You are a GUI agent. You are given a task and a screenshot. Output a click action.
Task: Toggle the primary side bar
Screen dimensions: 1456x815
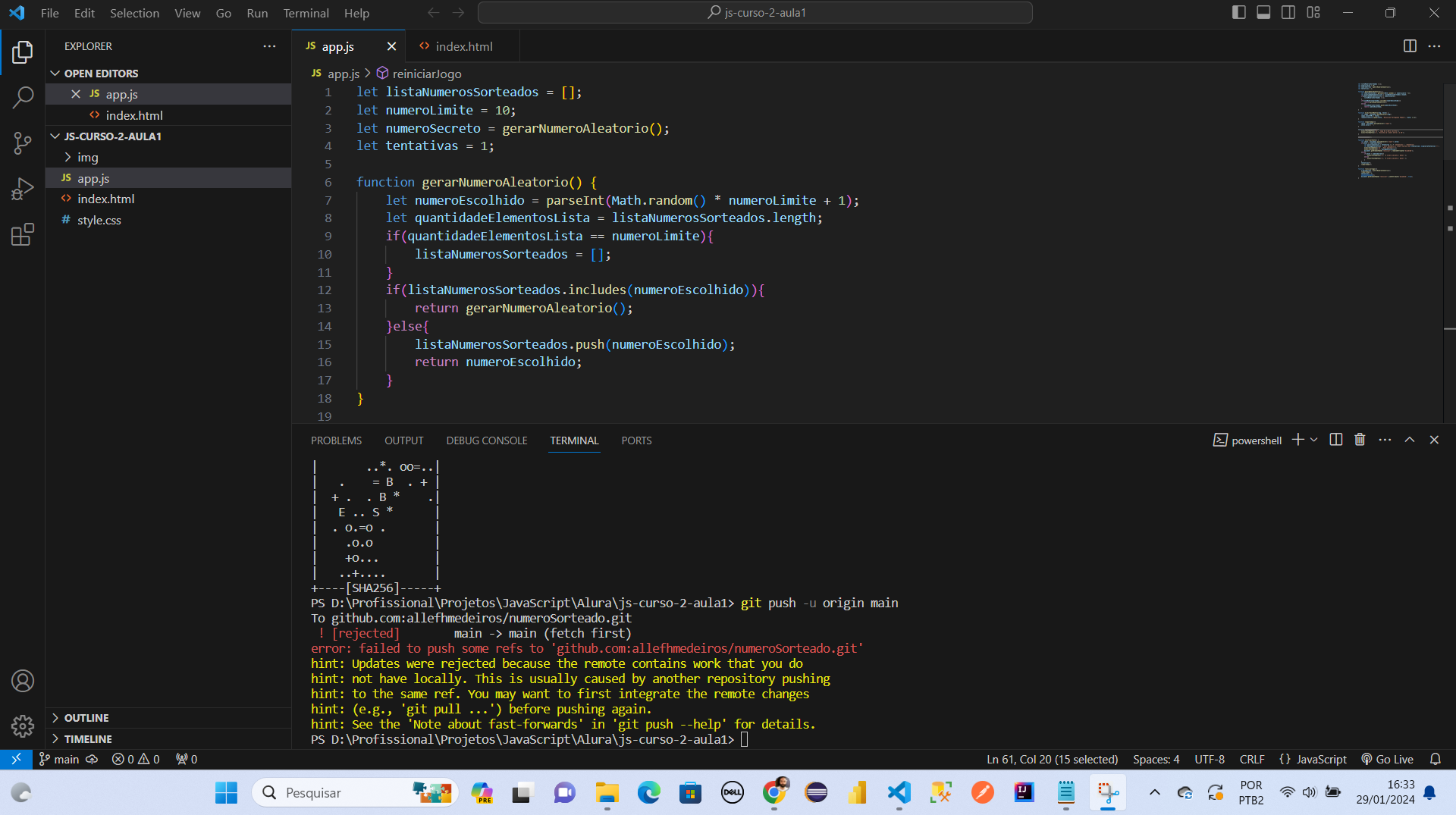(x=1238, y=12)
